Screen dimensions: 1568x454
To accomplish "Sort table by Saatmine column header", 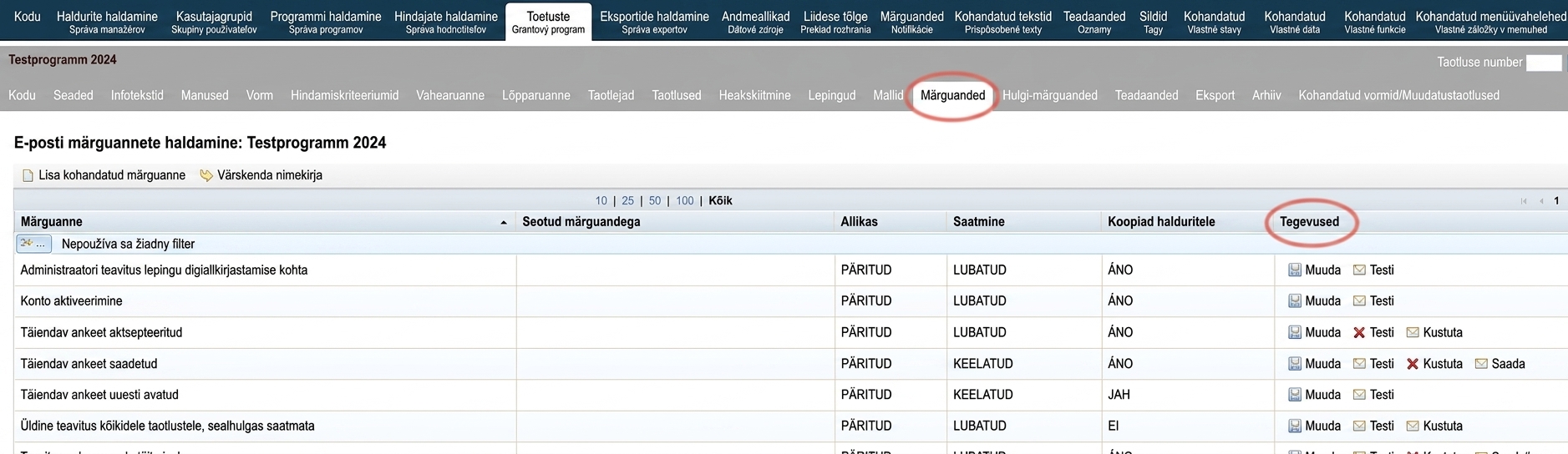I will 979,222.
